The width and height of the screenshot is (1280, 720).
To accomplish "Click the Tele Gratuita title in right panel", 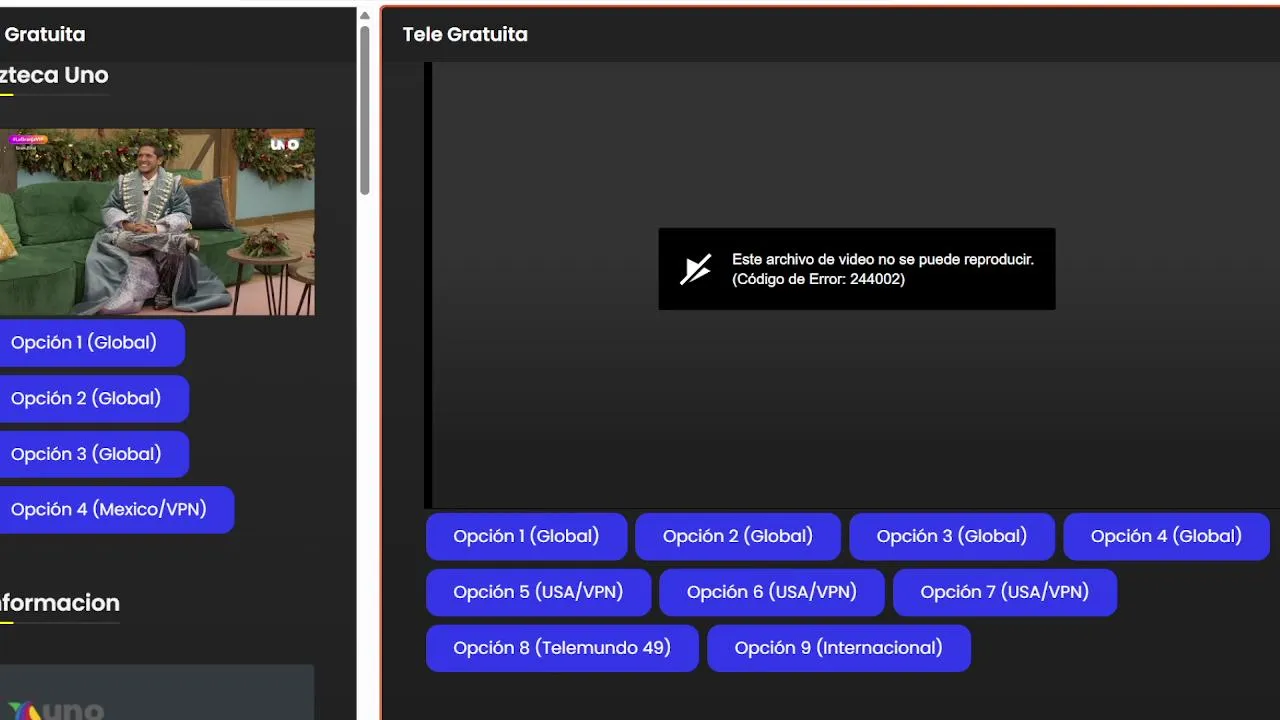I will [465, 35].
